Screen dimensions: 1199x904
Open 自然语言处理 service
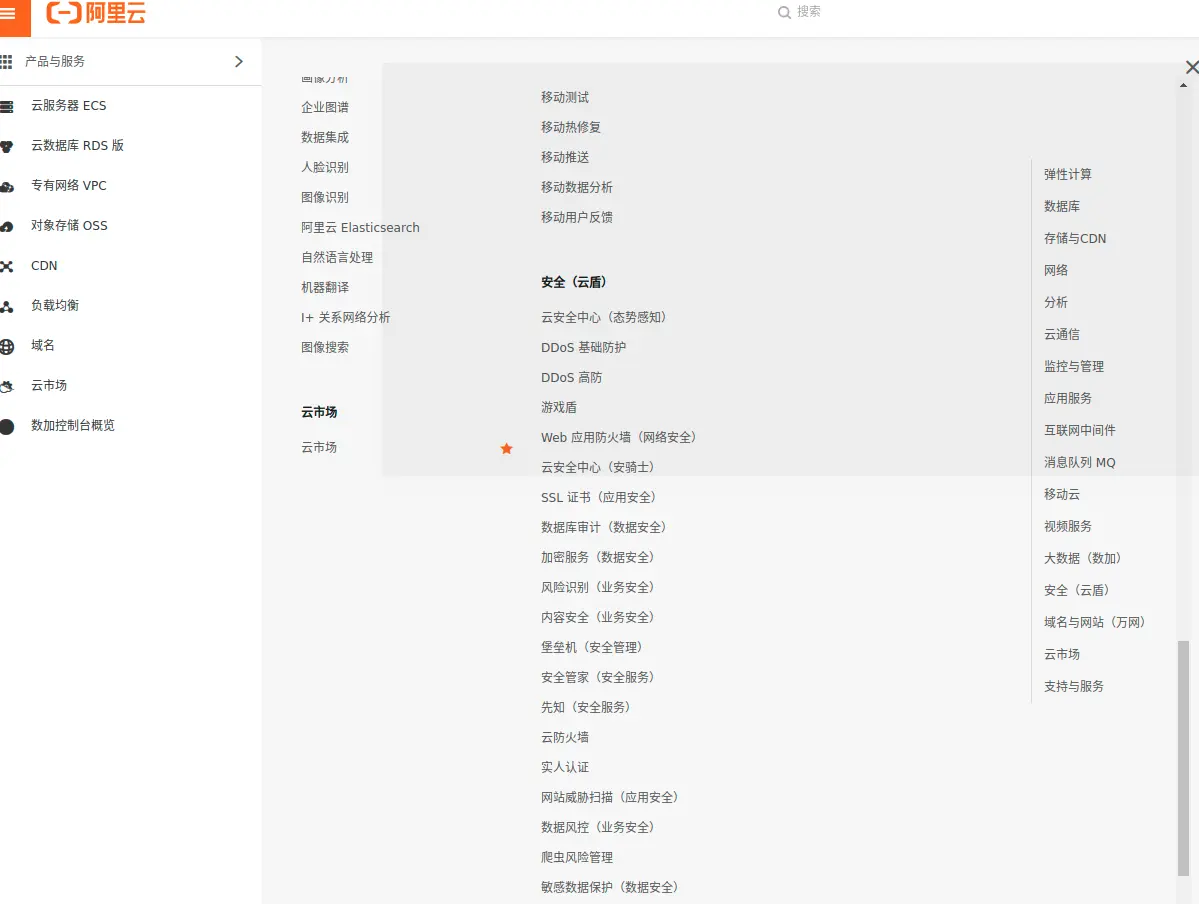pos(337,257)
